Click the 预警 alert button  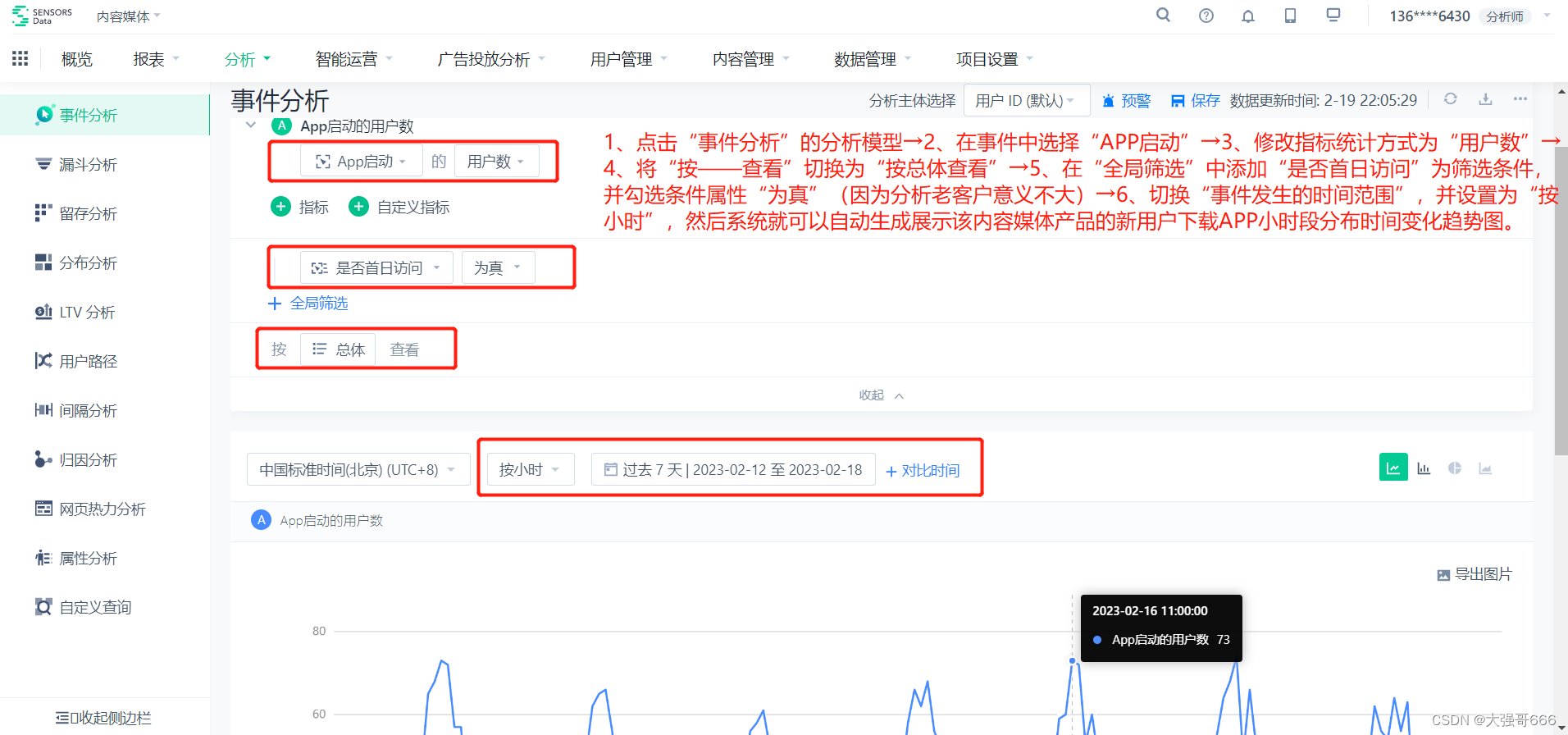tap(1127, 101)
